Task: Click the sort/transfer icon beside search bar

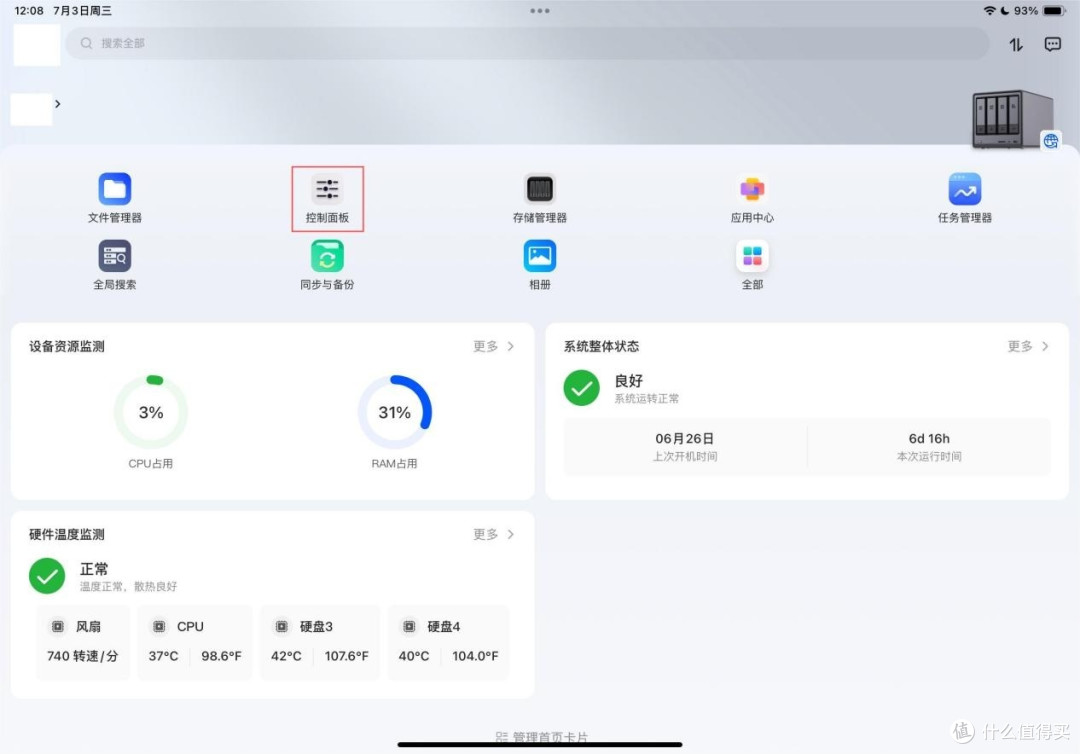Action: (1014, 44)
